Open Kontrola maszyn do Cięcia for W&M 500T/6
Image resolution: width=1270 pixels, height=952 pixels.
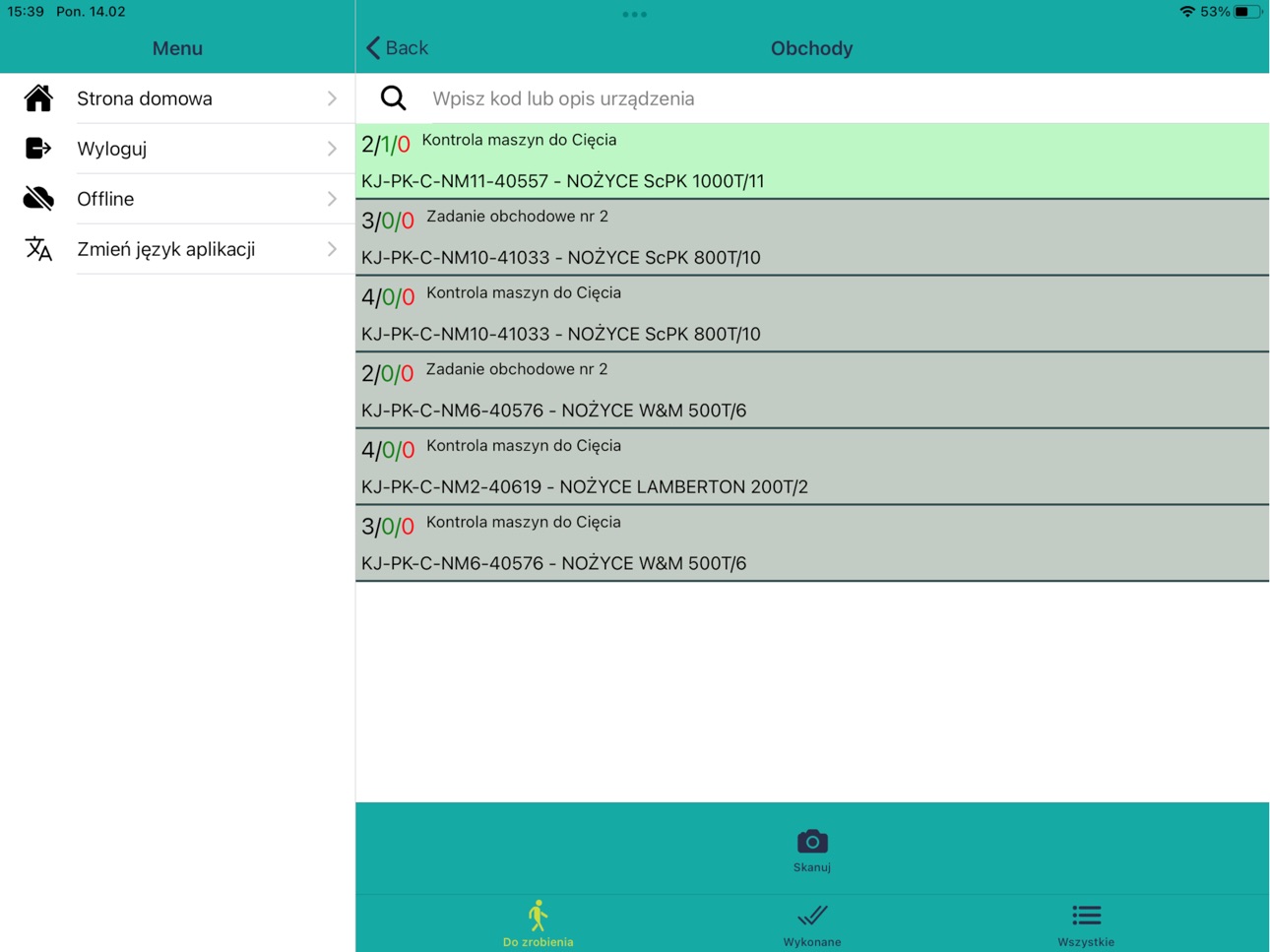point(812,543)
